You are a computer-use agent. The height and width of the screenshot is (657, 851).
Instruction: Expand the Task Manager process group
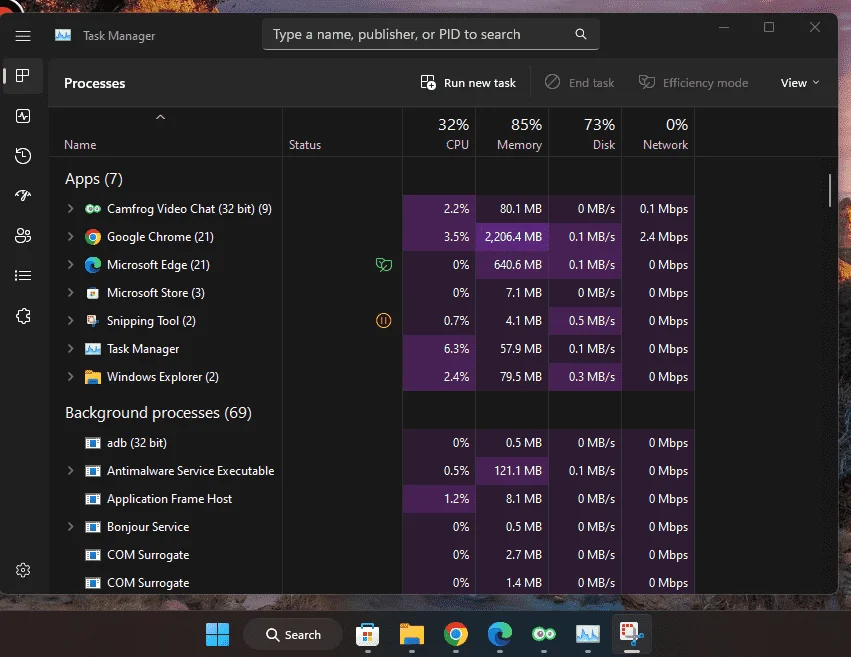[x=71, y=348]
